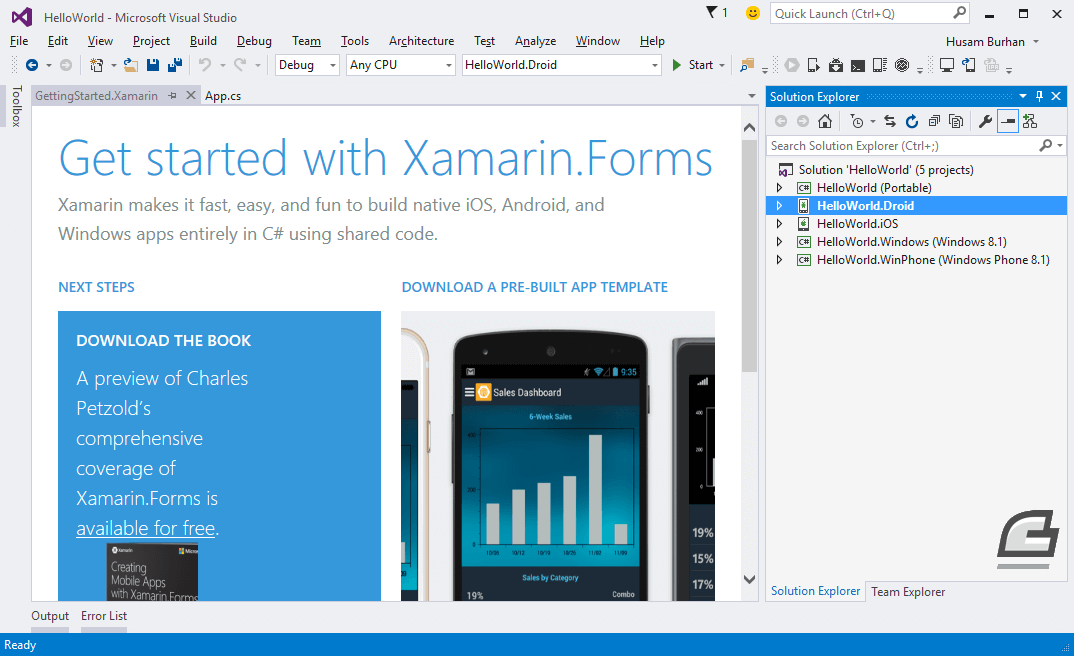The height and width of the screenshot is (656, 1074).
Task: Open the HelloWorld.Droid startup project dropdown
Action: (655, 65)
